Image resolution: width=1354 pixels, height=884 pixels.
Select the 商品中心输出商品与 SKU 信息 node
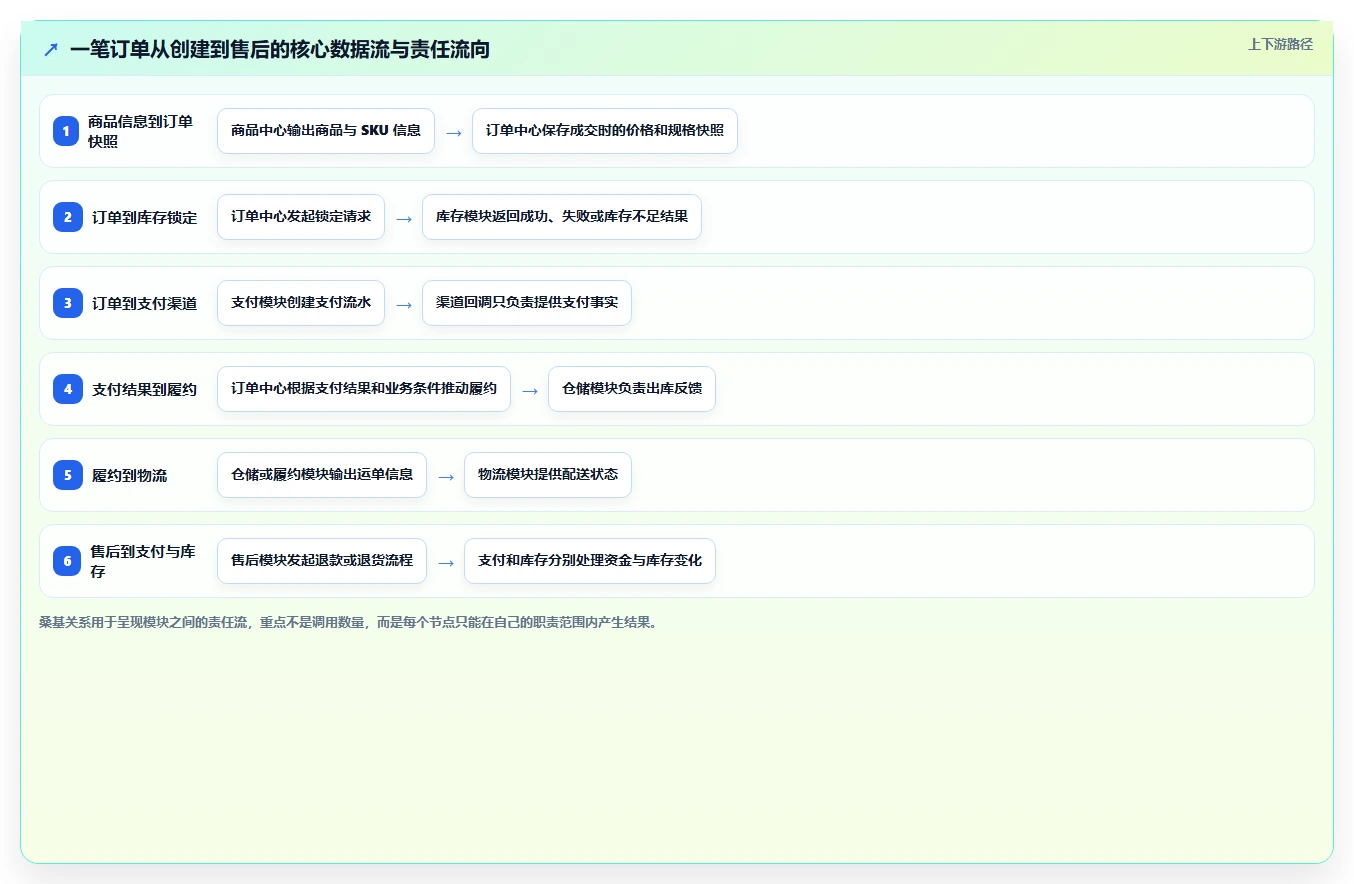pyautogui.click(x=326, y=131)
